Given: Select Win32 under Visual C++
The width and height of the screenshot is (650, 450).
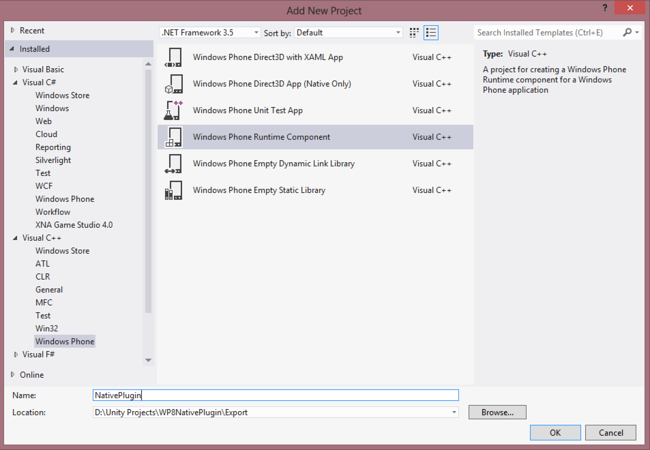Looking at the screenshot, I should (x=46, y=328).
